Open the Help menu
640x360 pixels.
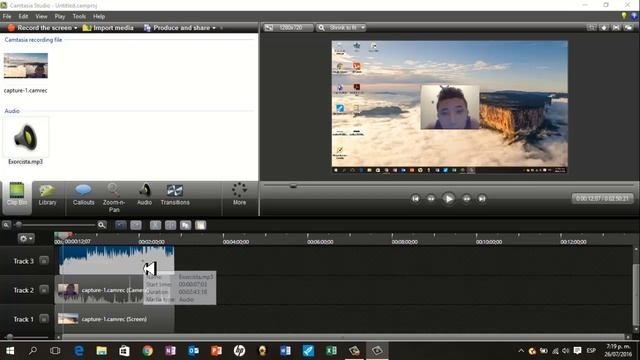click(x=99, y=16)
